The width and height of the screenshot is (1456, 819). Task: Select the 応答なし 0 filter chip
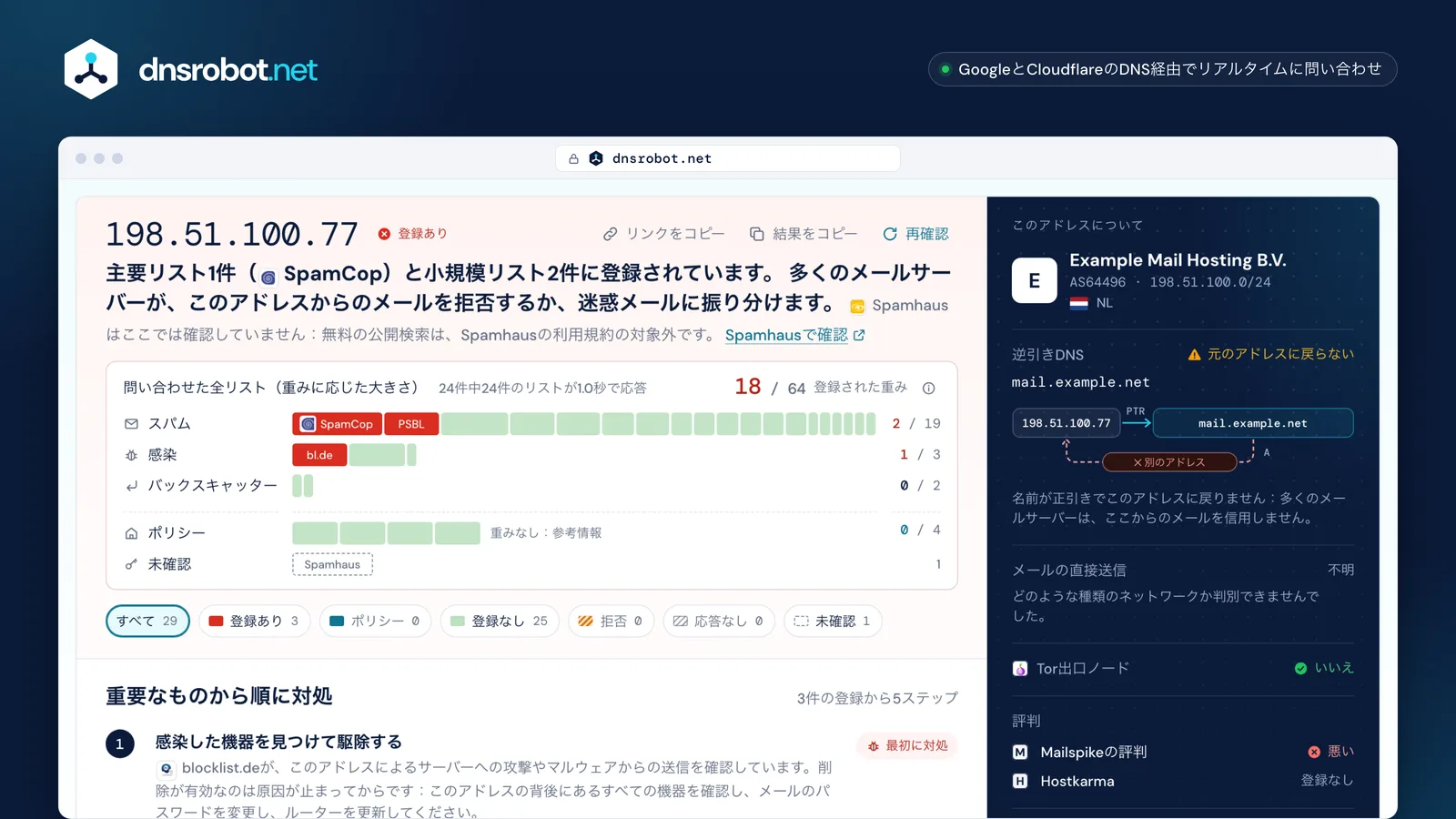pyautogui.click(x=719, y=621)
